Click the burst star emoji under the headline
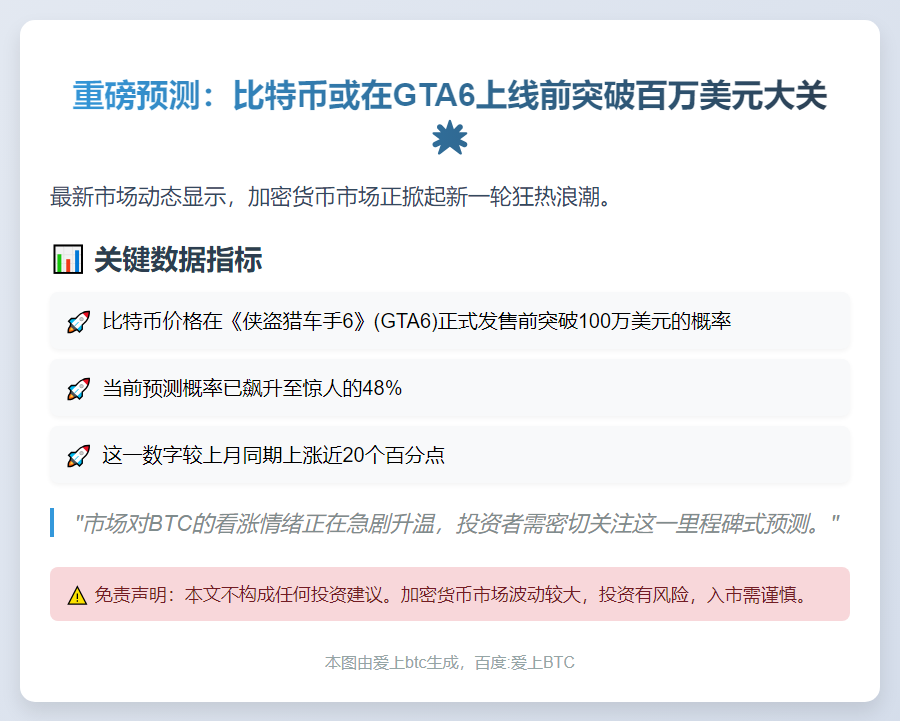Viewport: 900px width, 721px height. click(x=449, y=138)
